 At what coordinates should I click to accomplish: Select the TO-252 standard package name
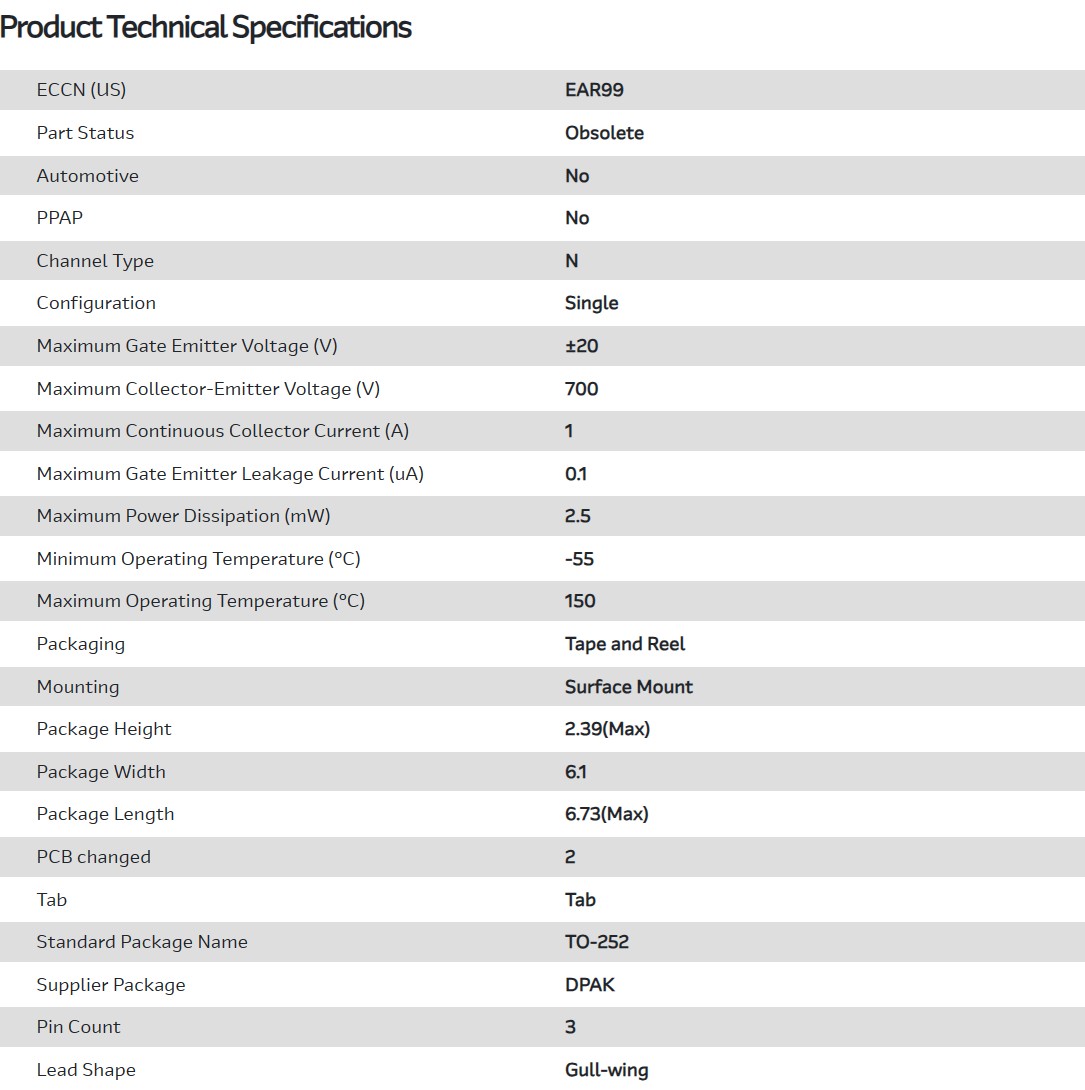[x=596, y=942]
